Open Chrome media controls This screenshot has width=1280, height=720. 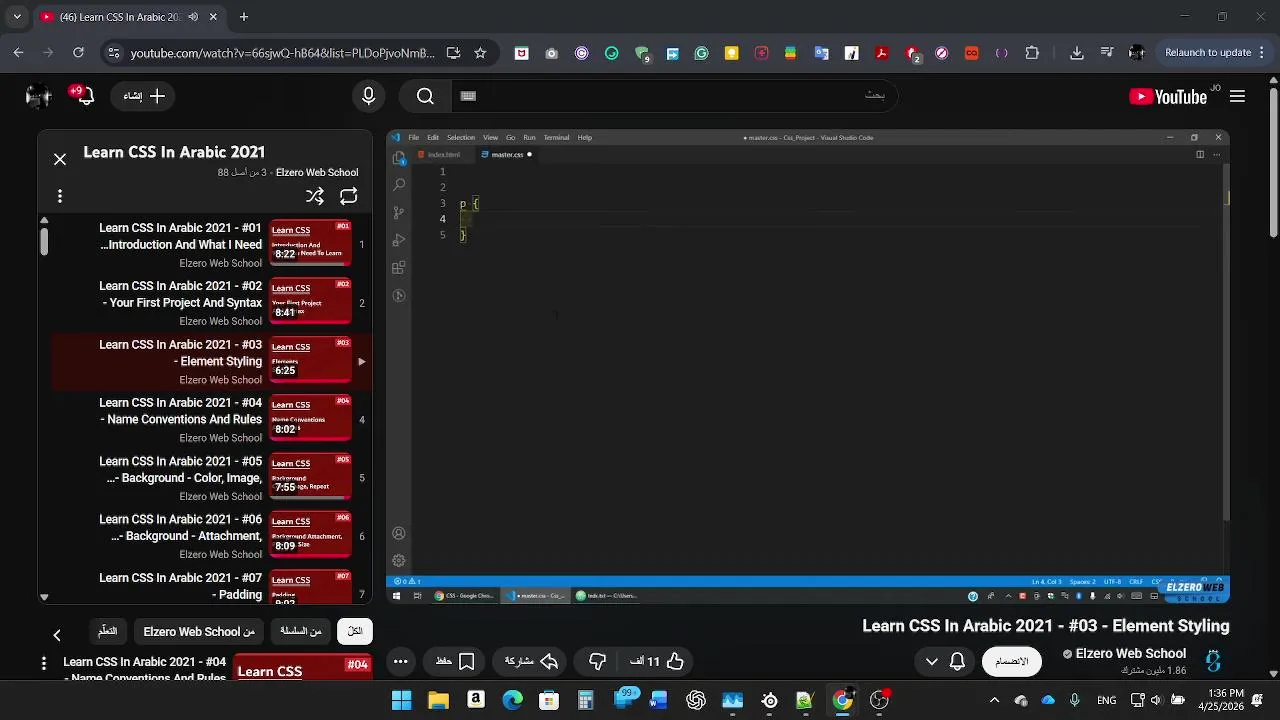coord(1107,53)
